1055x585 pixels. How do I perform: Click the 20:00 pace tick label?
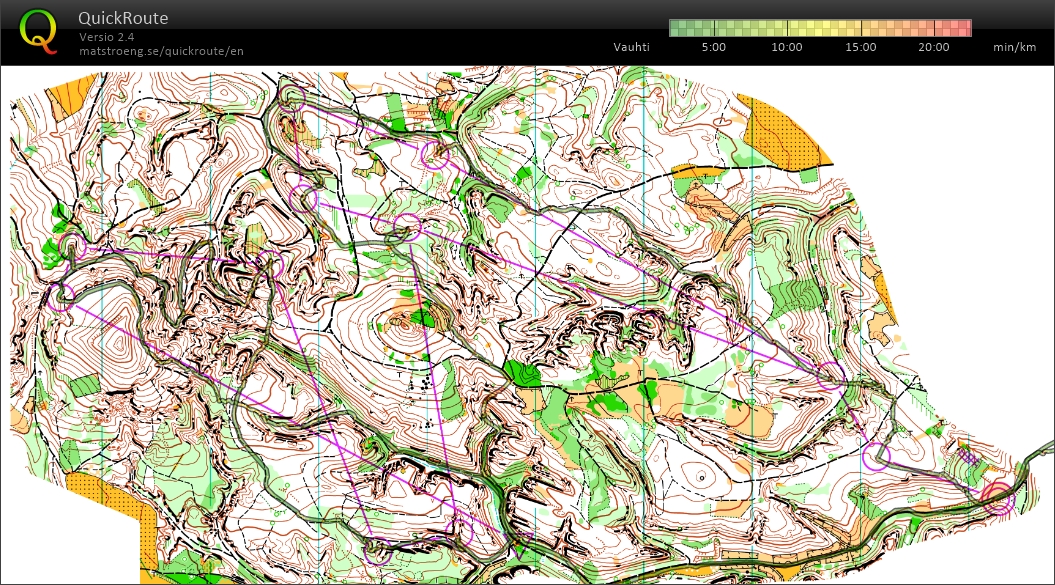tap(934, 47)
